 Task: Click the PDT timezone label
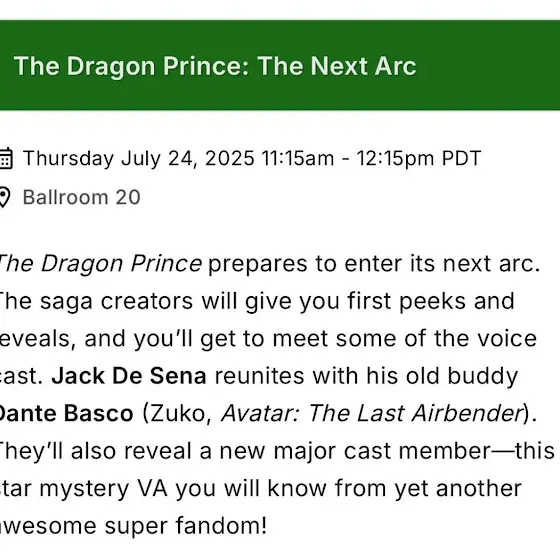pos(461,158)
